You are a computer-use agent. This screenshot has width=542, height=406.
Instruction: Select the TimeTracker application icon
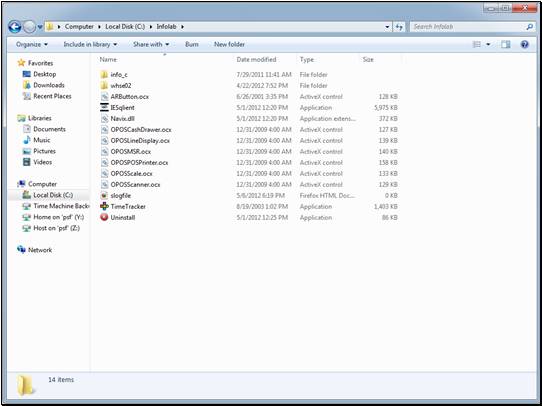pyautogui.click(x=104, y=206)
